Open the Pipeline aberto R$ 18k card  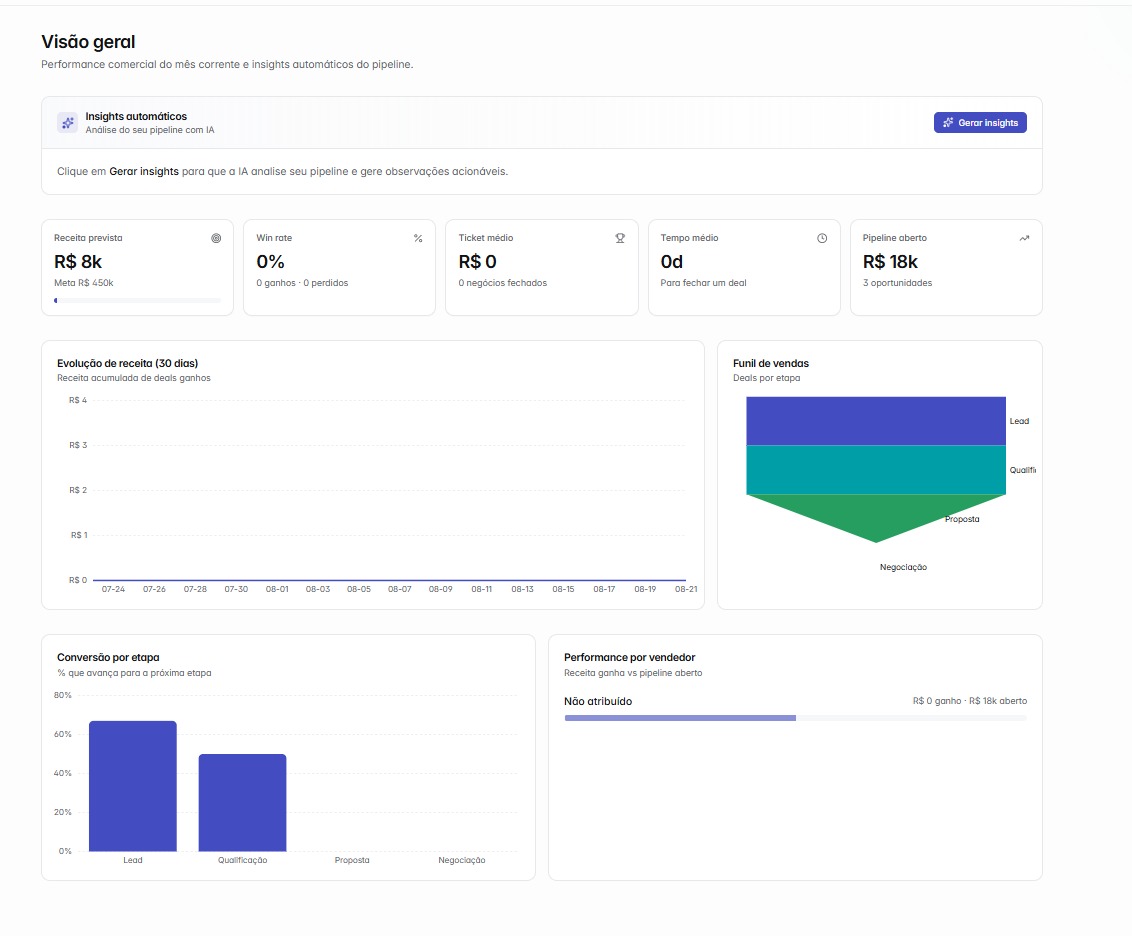(x=946, y=268)
